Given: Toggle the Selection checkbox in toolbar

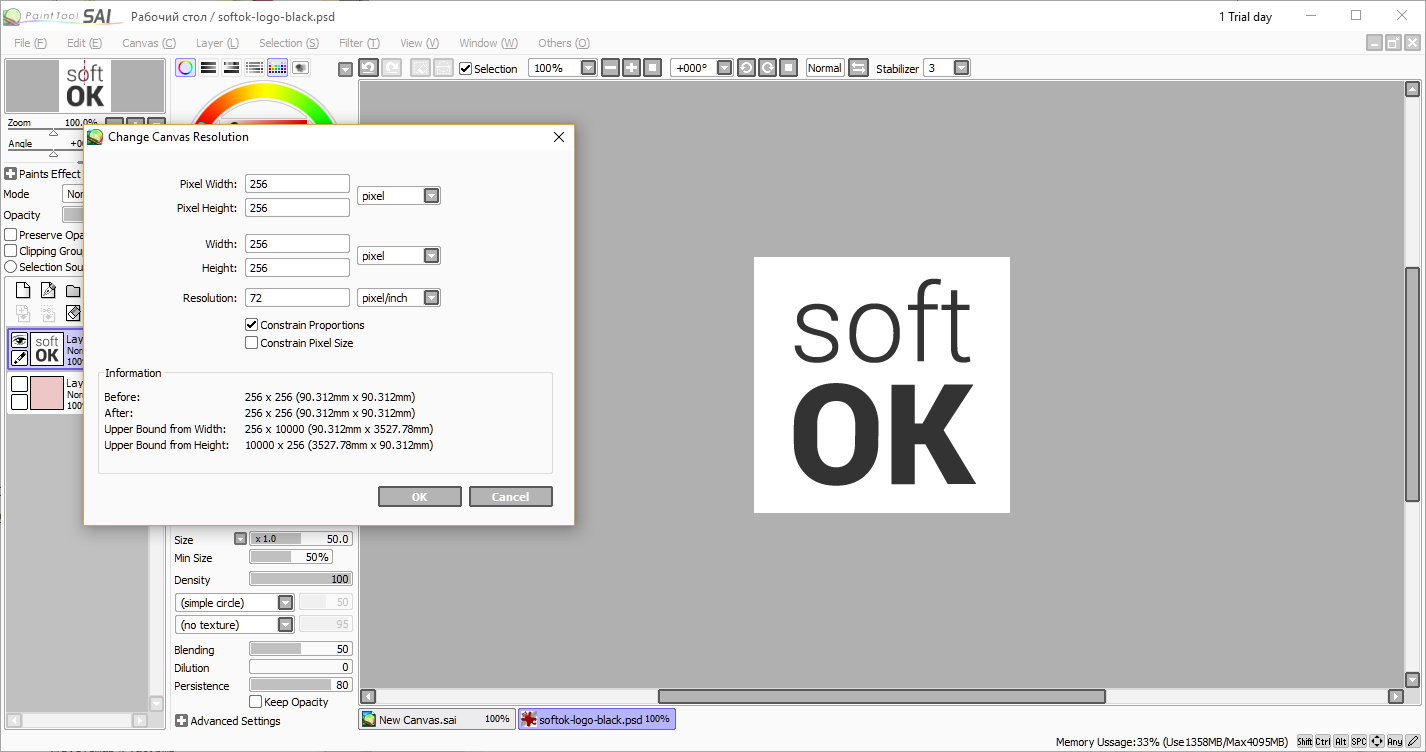Looking at the screenshot, I should click(465, 69).
